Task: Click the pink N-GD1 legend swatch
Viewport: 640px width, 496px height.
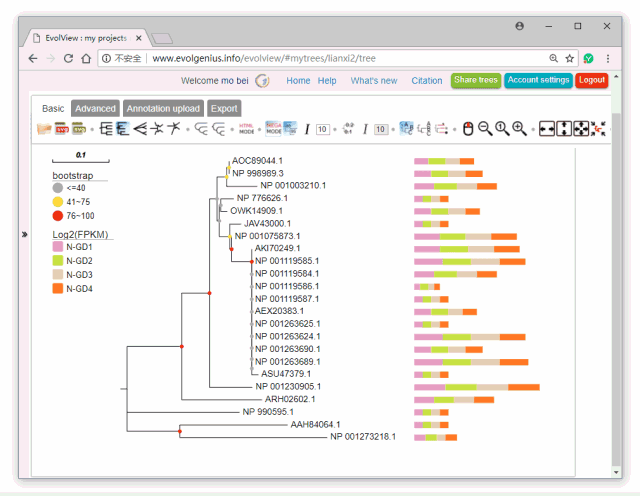Action: (58, 247)
